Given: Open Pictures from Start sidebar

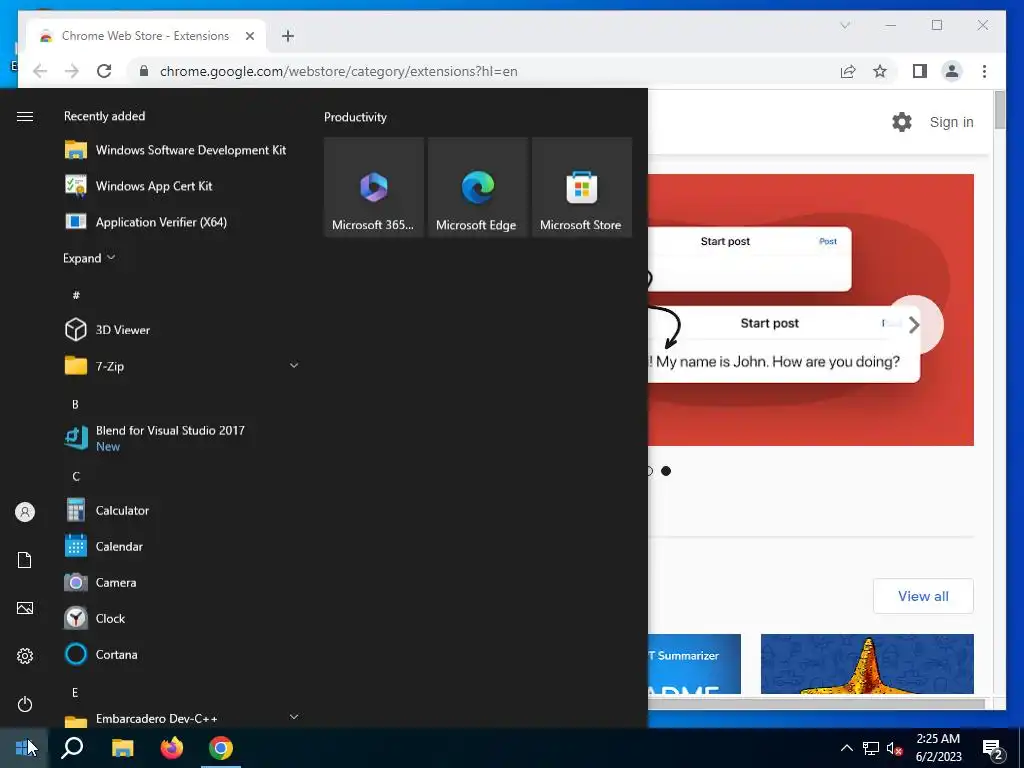Looking at the screenshot, I should [x=25, y=608].
